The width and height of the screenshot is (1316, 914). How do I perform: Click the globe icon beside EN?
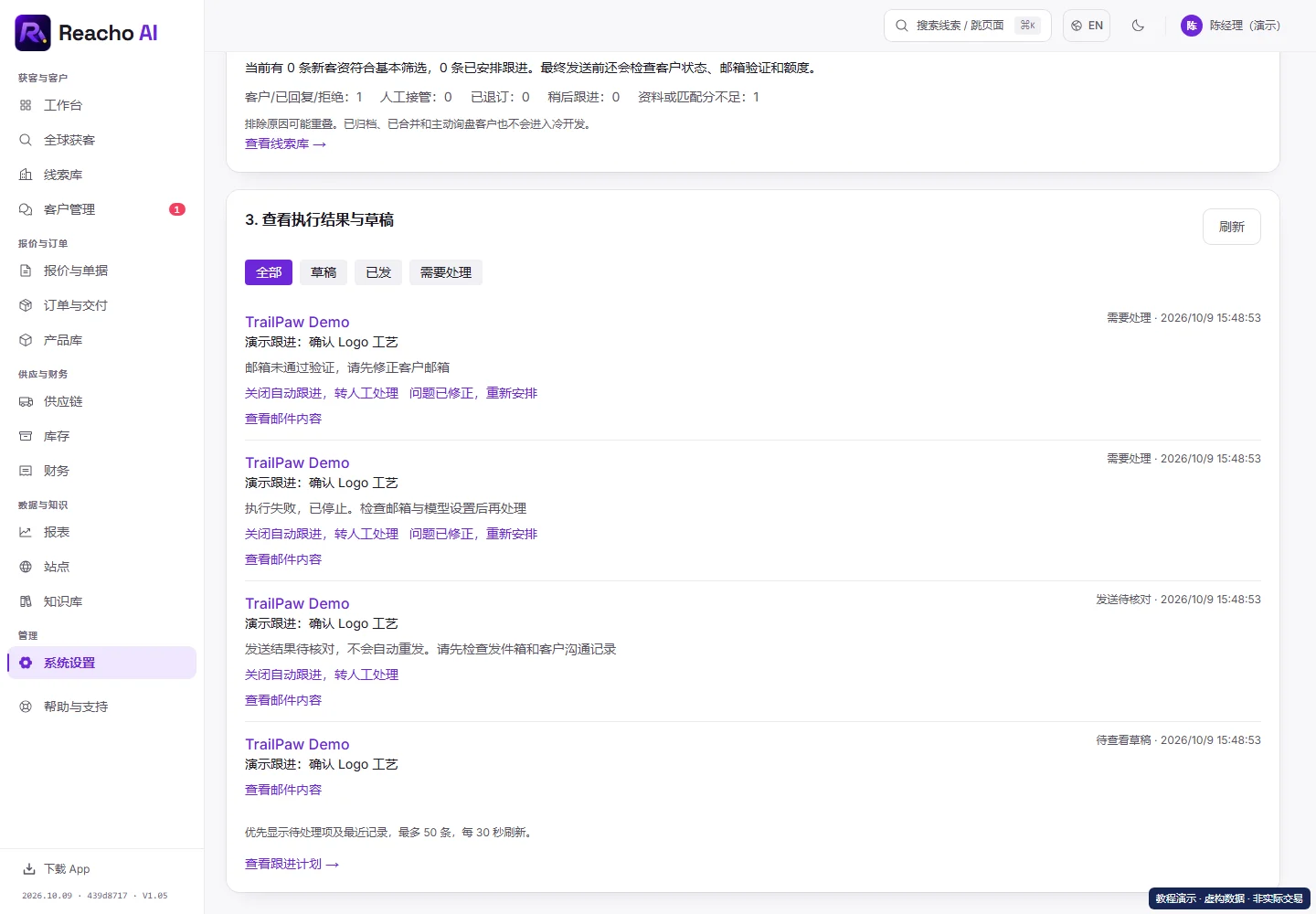click(1077, 26)
